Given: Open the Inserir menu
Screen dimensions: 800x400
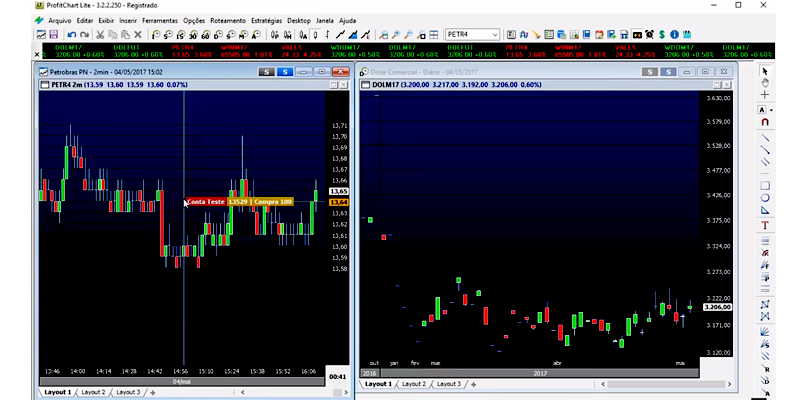Looking at the screenshot, I should point(128,21).
